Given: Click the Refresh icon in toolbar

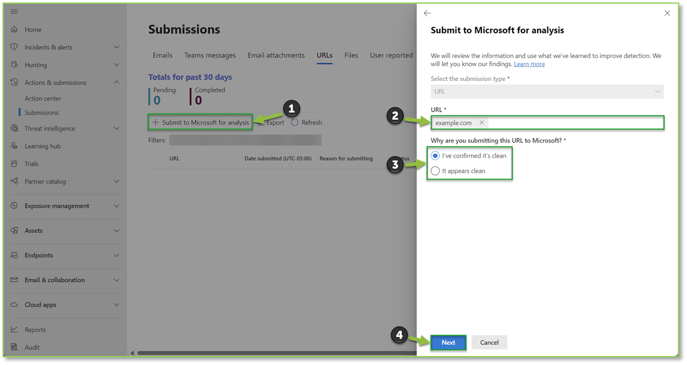Looking at the screenshot, I should 294,123.
